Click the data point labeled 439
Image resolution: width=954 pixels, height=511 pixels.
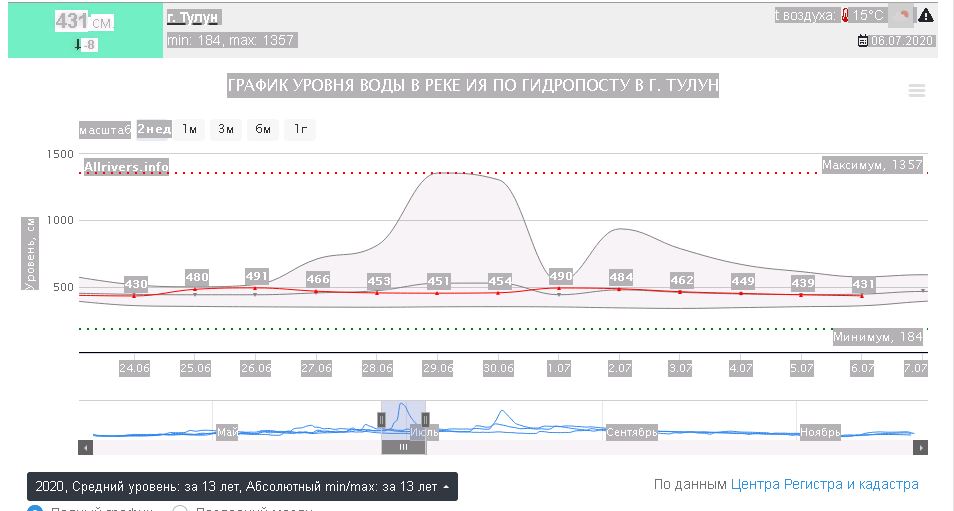click(801, 295)
